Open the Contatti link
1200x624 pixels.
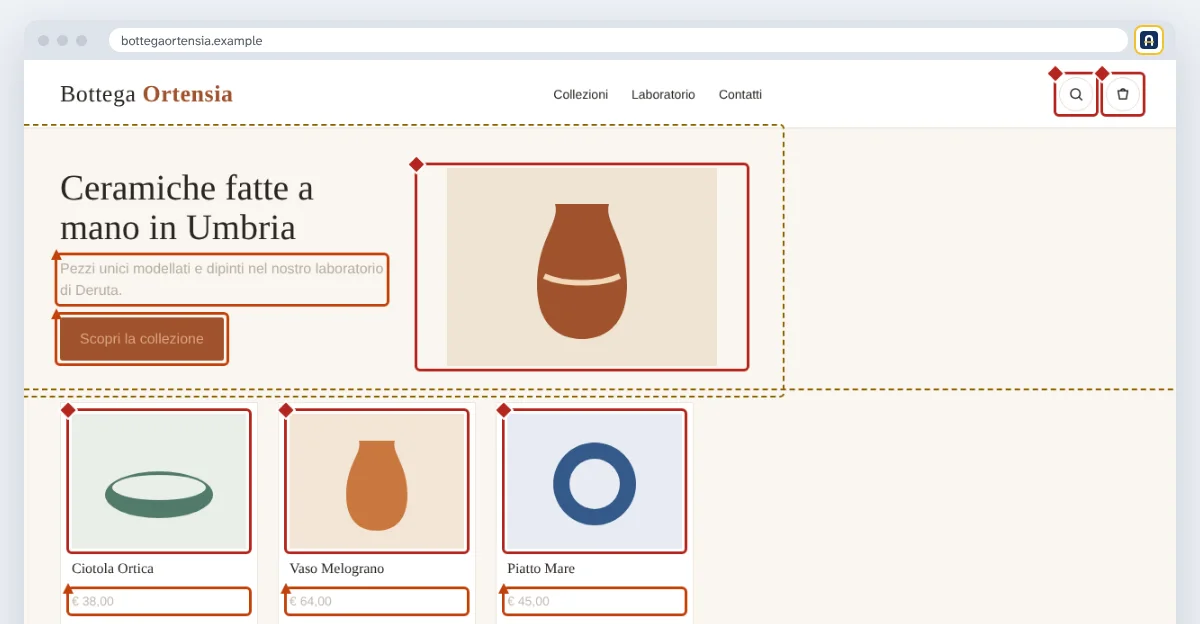point(740,94)
